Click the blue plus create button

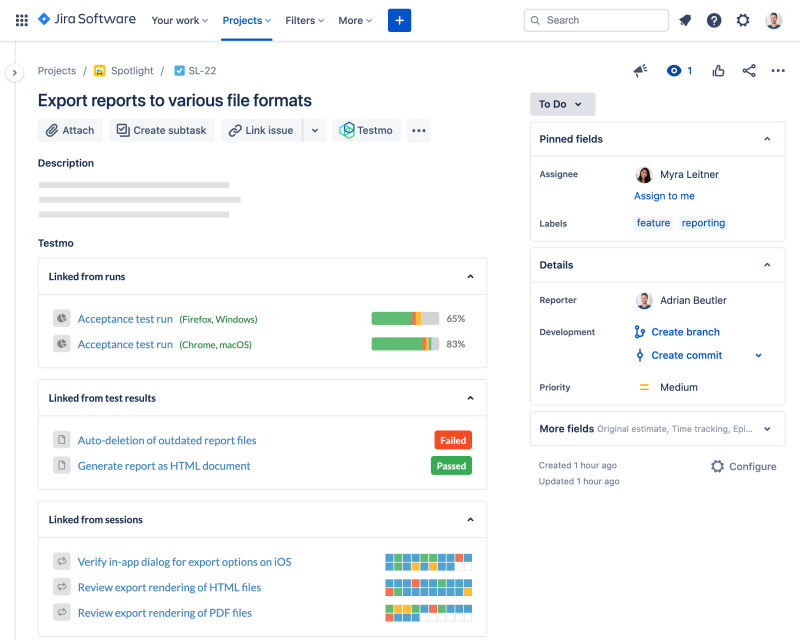[399, 20]
